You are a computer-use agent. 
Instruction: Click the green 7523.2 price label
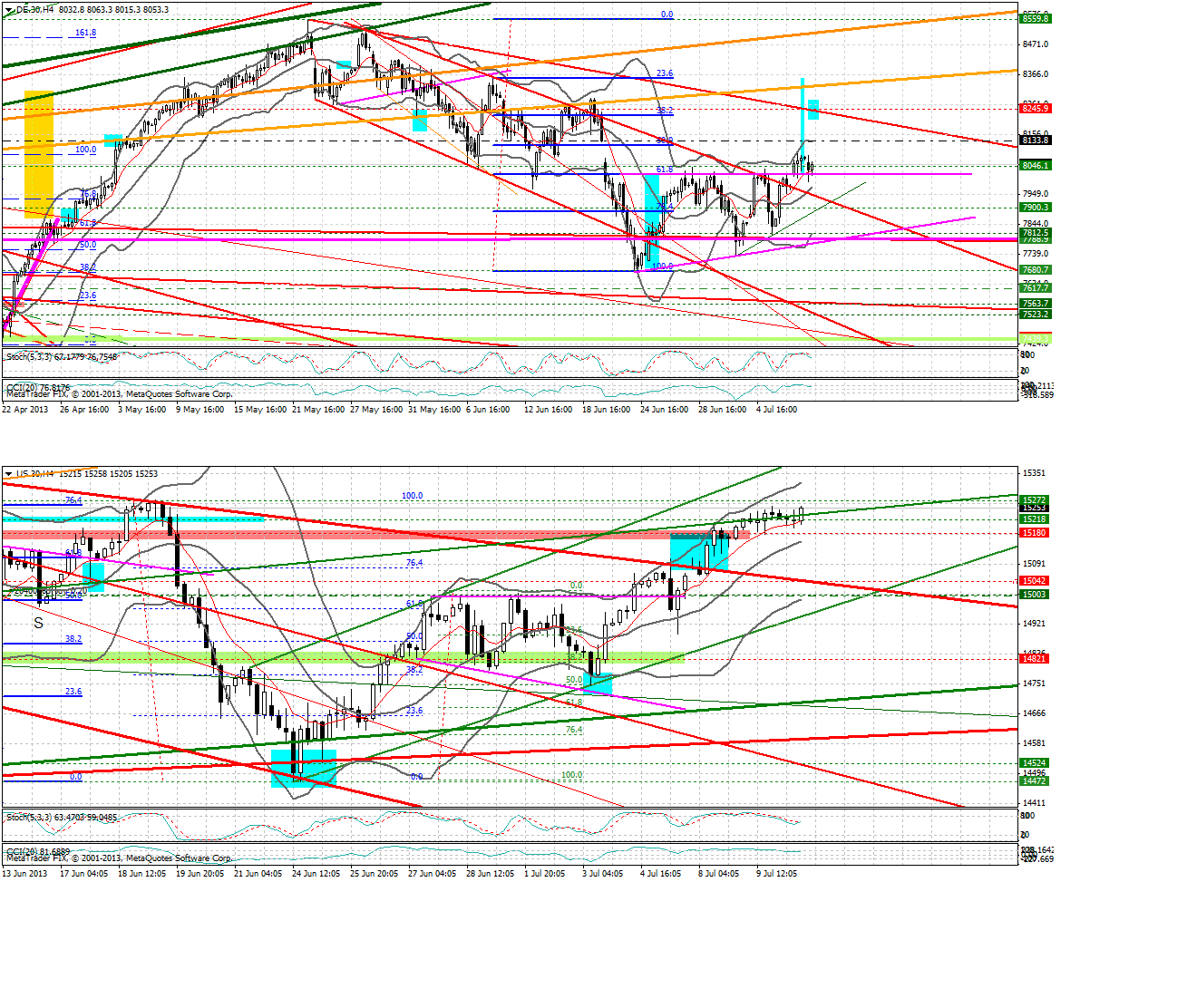(x=1035, y=314)
